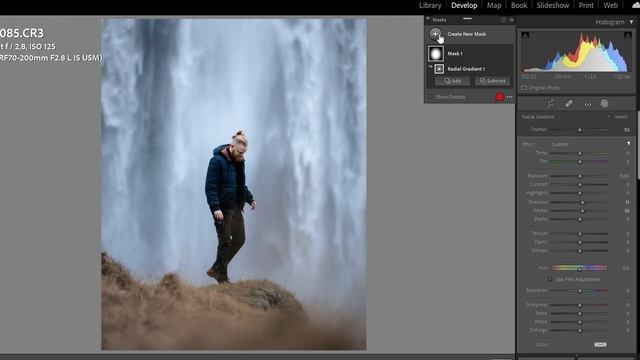
Task: Open the overlay options three-dots menu
Action: pyautogui.click(x=509, y=97)
